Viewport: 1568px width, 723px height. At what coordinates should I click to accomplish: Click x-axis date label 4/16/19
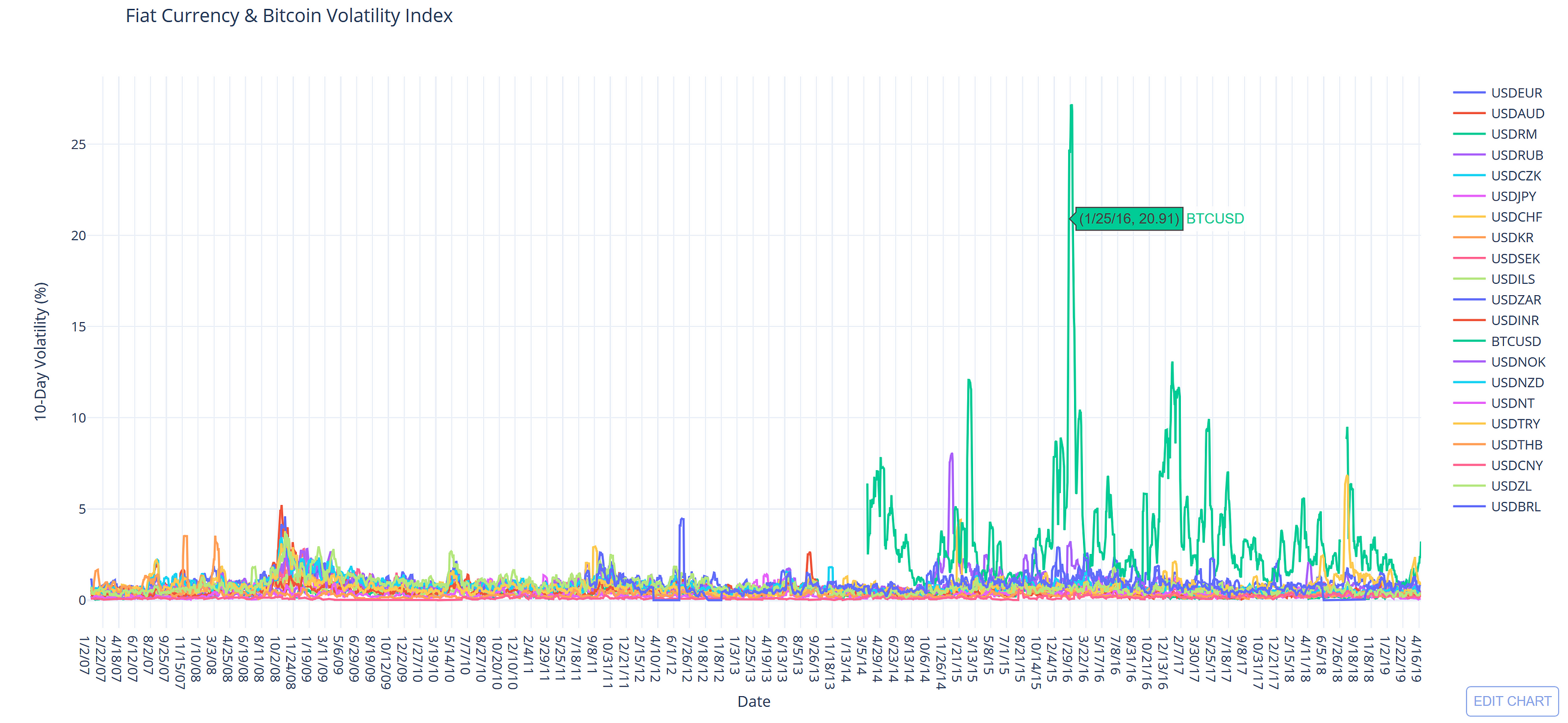tap(1416, 658)
